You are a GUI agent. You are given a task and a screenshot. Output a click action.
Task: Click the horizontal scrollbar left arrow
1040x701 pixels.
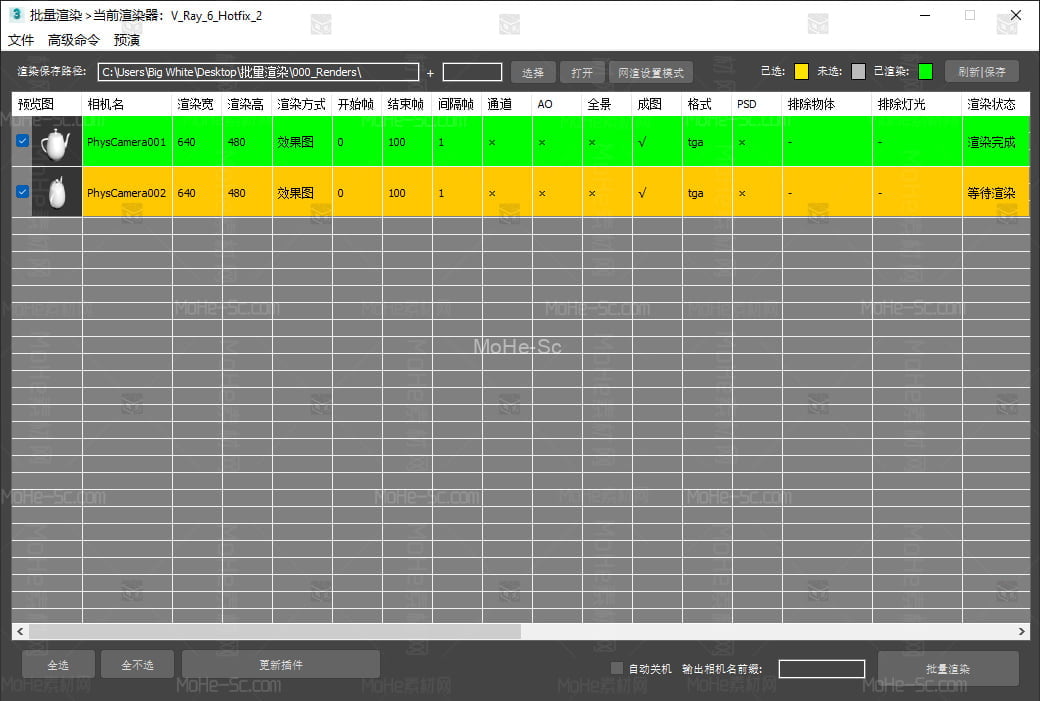tap(20, 631)
